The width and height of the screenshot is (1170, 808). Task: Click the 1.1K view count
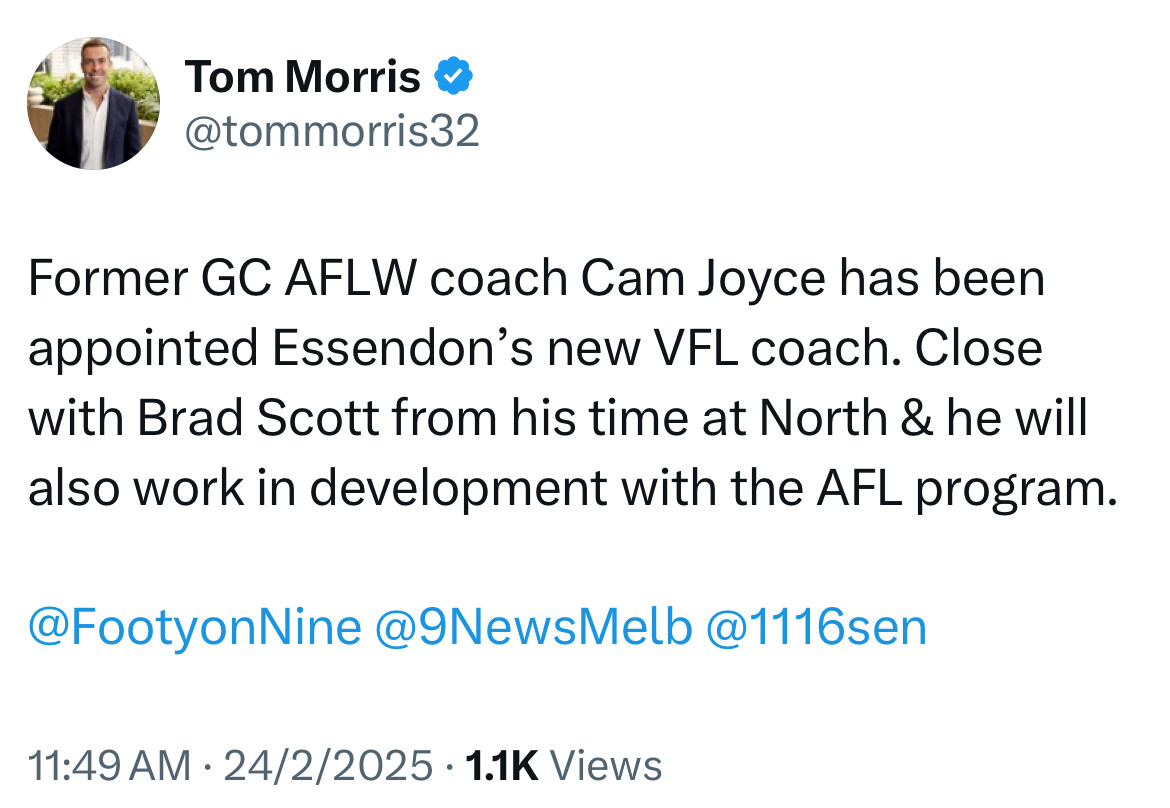click(x=501, y=766)
